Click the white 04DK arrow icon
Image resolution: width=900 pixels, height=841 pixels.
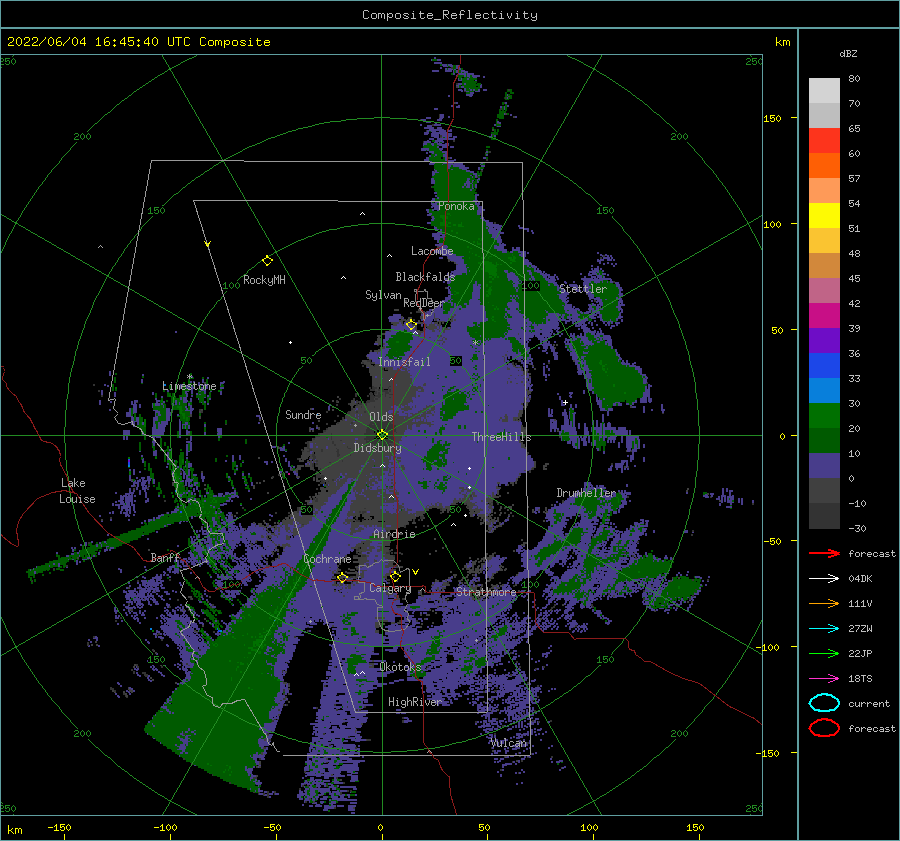824,578
